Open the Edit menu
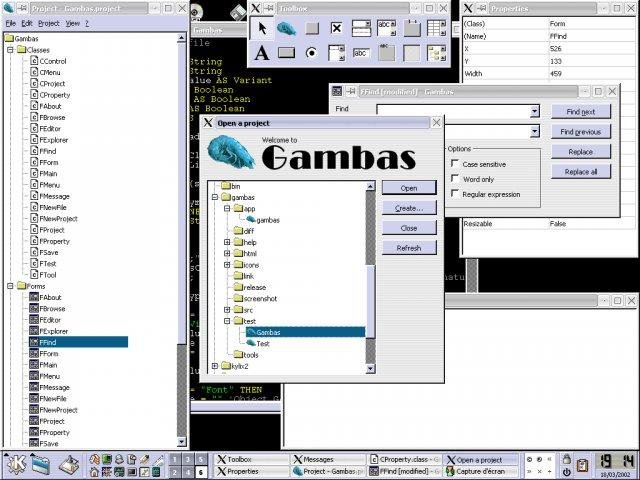Image resolution: width=640 pixels, height=480 pixels. 27,22
